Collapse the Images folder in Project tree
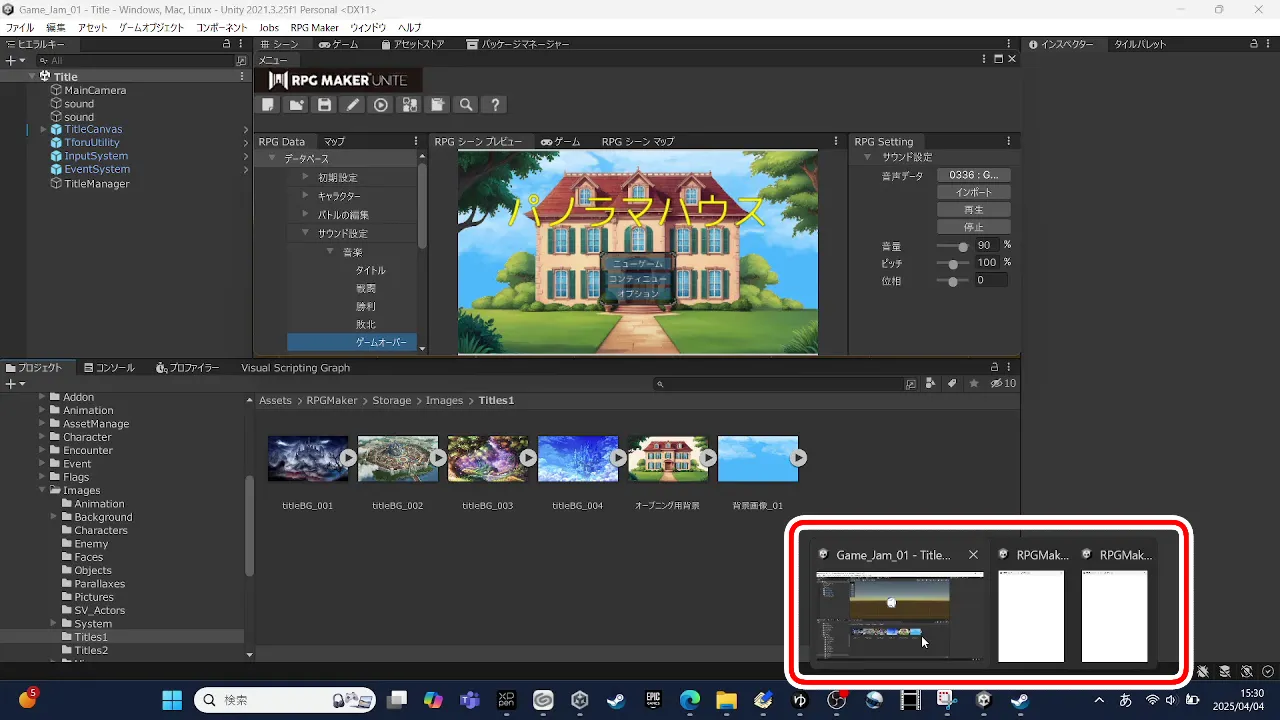The width and height of the screenshot is (1280, 720). [43, 490]
